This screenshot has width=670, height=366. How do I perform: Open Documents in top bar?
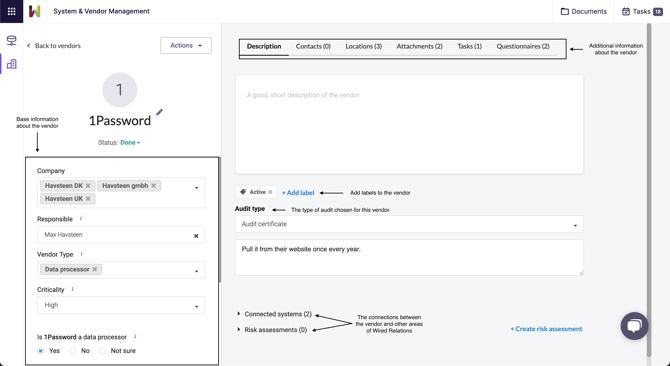pos(584,12)
